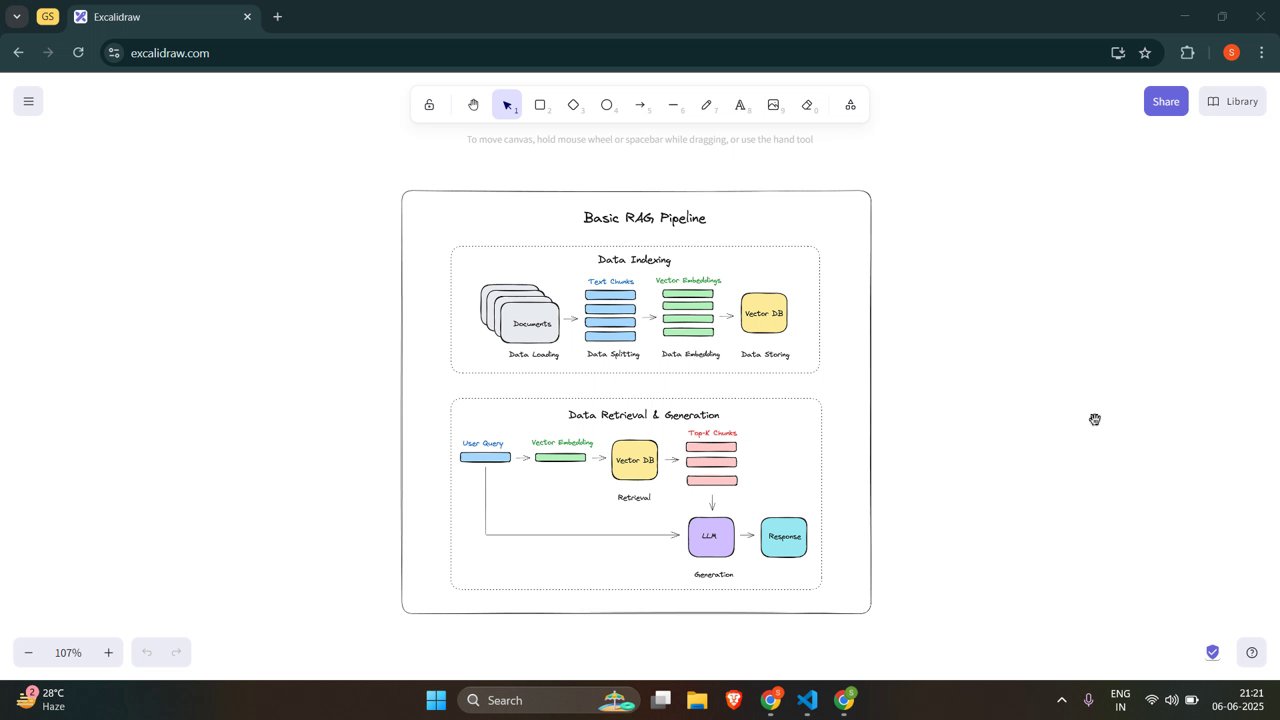Screen dimensions: 1280x720
Task: Select the Insert image tool
Action: [774, 105]
